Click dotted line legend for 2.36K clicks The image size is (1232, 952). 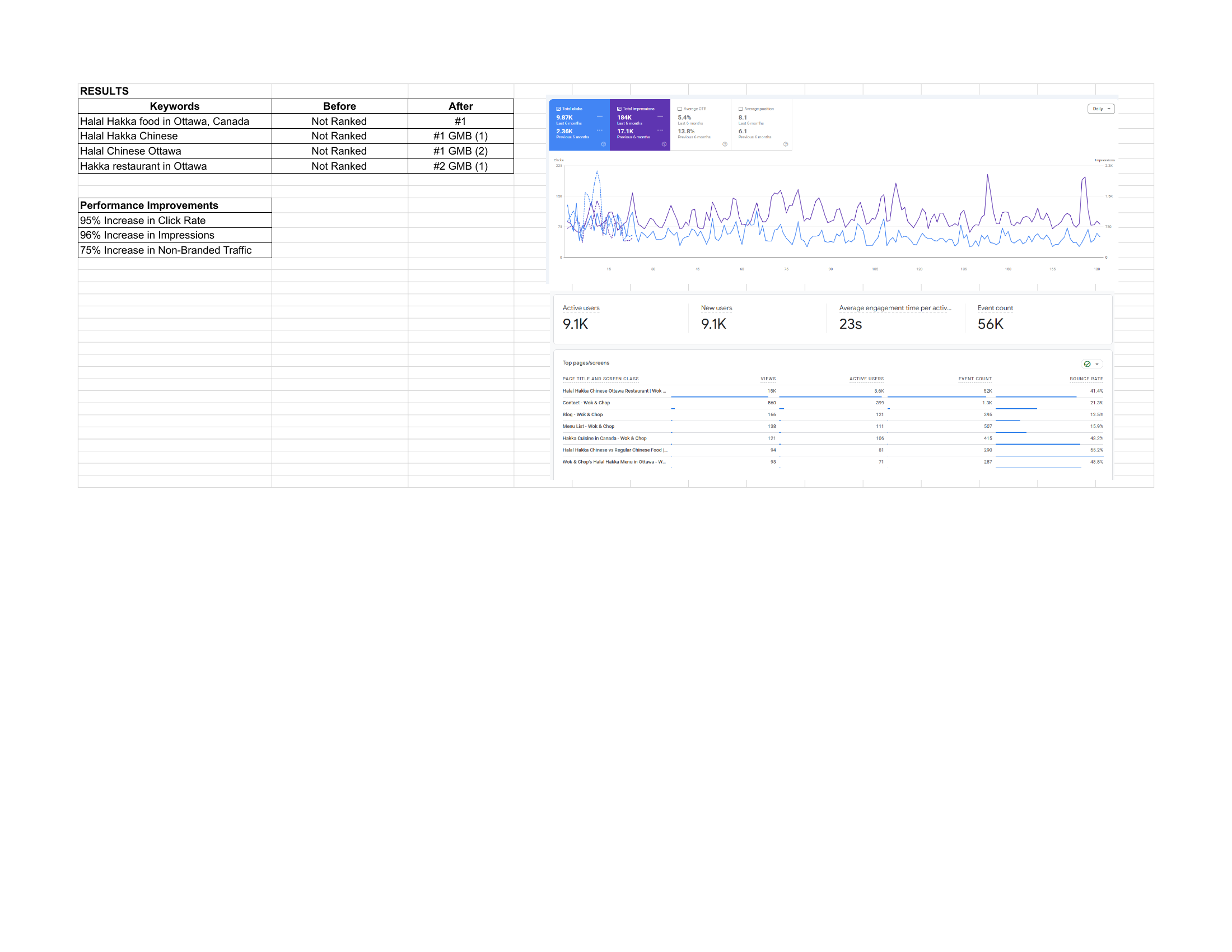click(599, 130)
